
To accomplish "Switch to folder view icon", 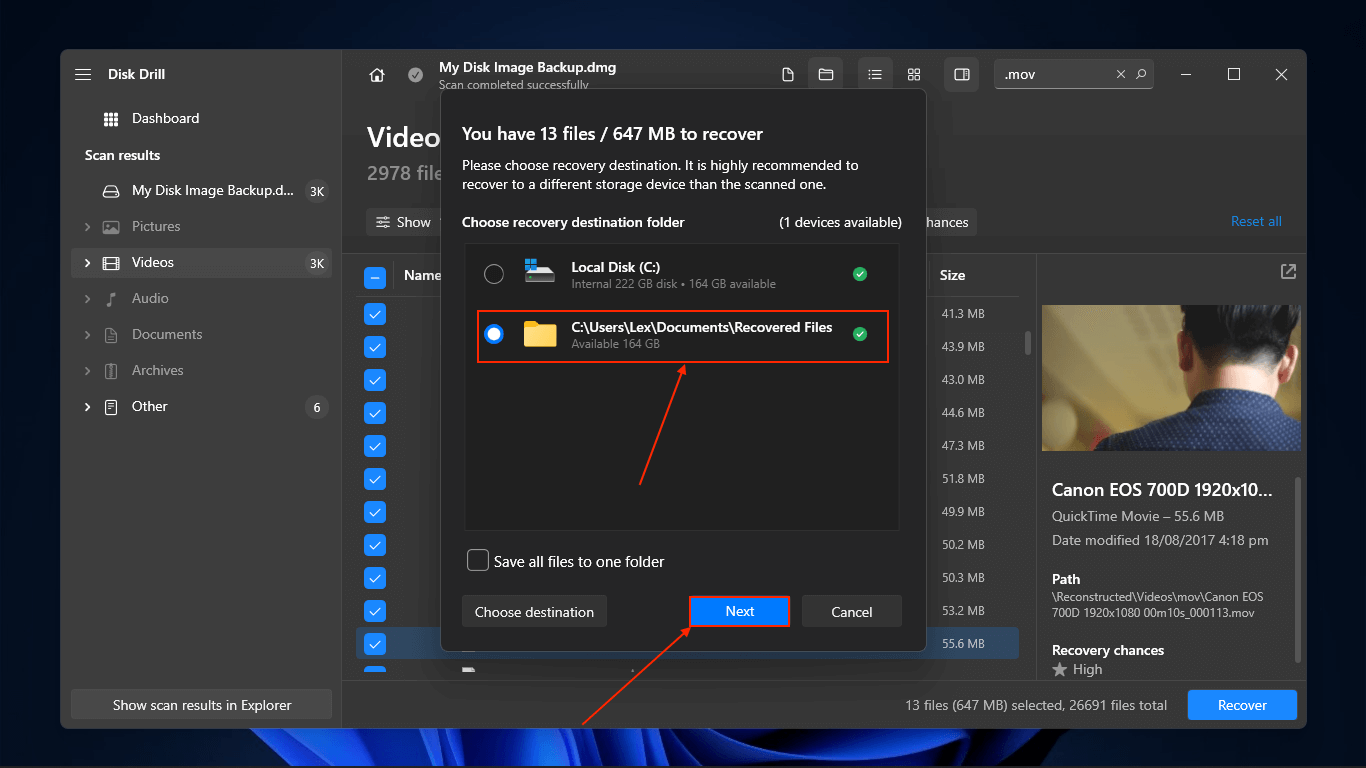I will click(826, 75).
